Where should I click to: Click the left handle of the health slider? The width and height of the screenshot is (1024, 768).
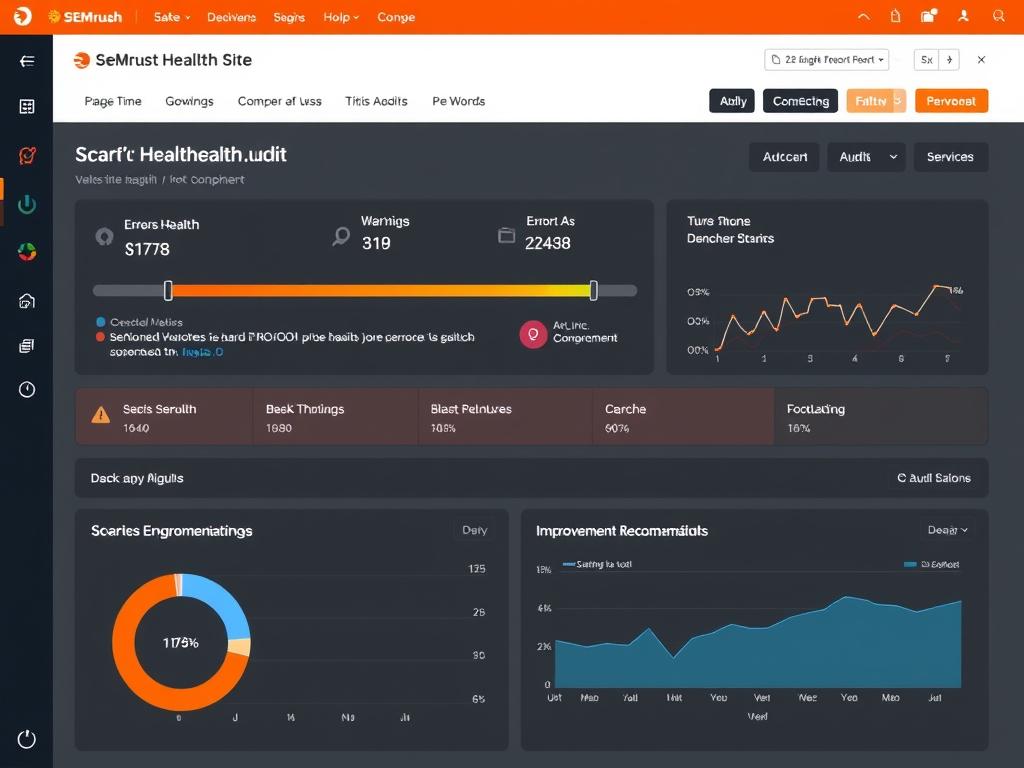point(168,291)
